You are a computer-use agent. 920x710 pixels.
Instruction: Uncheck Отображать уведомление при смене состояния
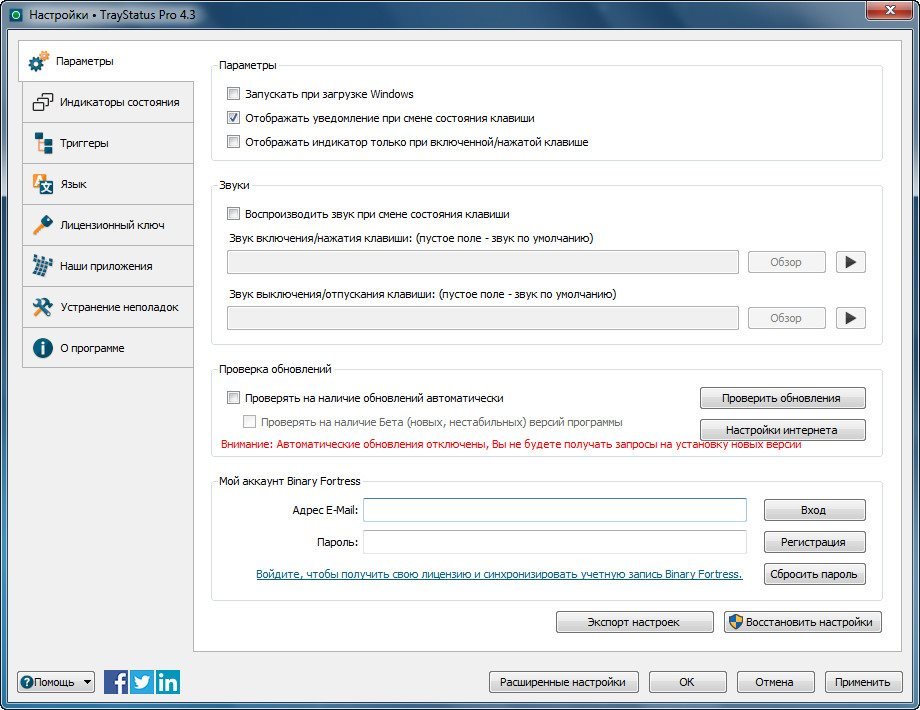pyautogui.click(x=234, y=118)
